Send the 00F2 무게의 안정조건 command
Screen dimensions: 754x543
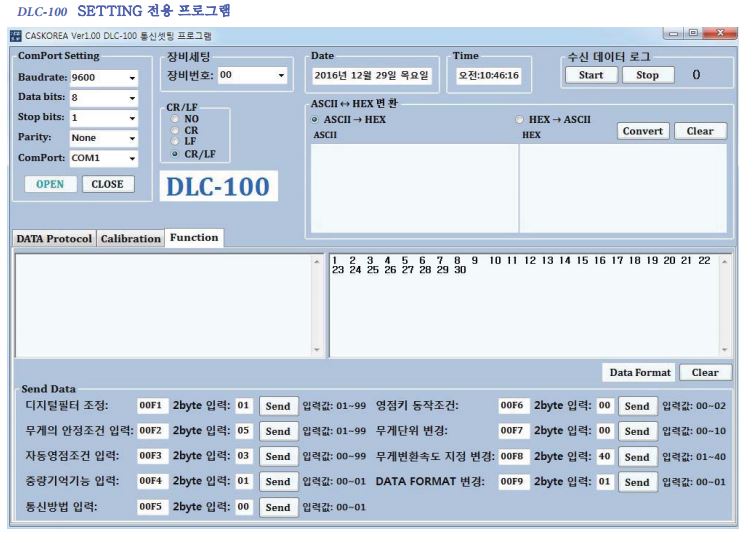(278, 431)
